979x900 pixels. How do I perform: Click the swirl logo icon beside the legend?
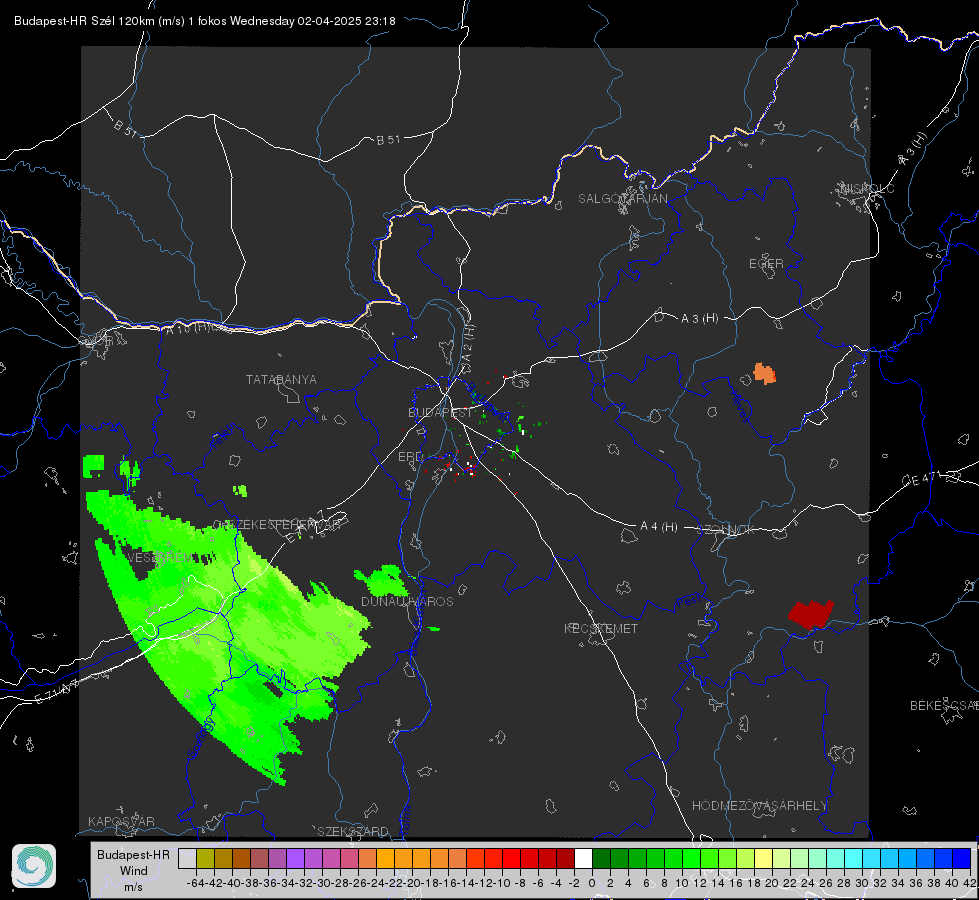[x=34, y=866]
